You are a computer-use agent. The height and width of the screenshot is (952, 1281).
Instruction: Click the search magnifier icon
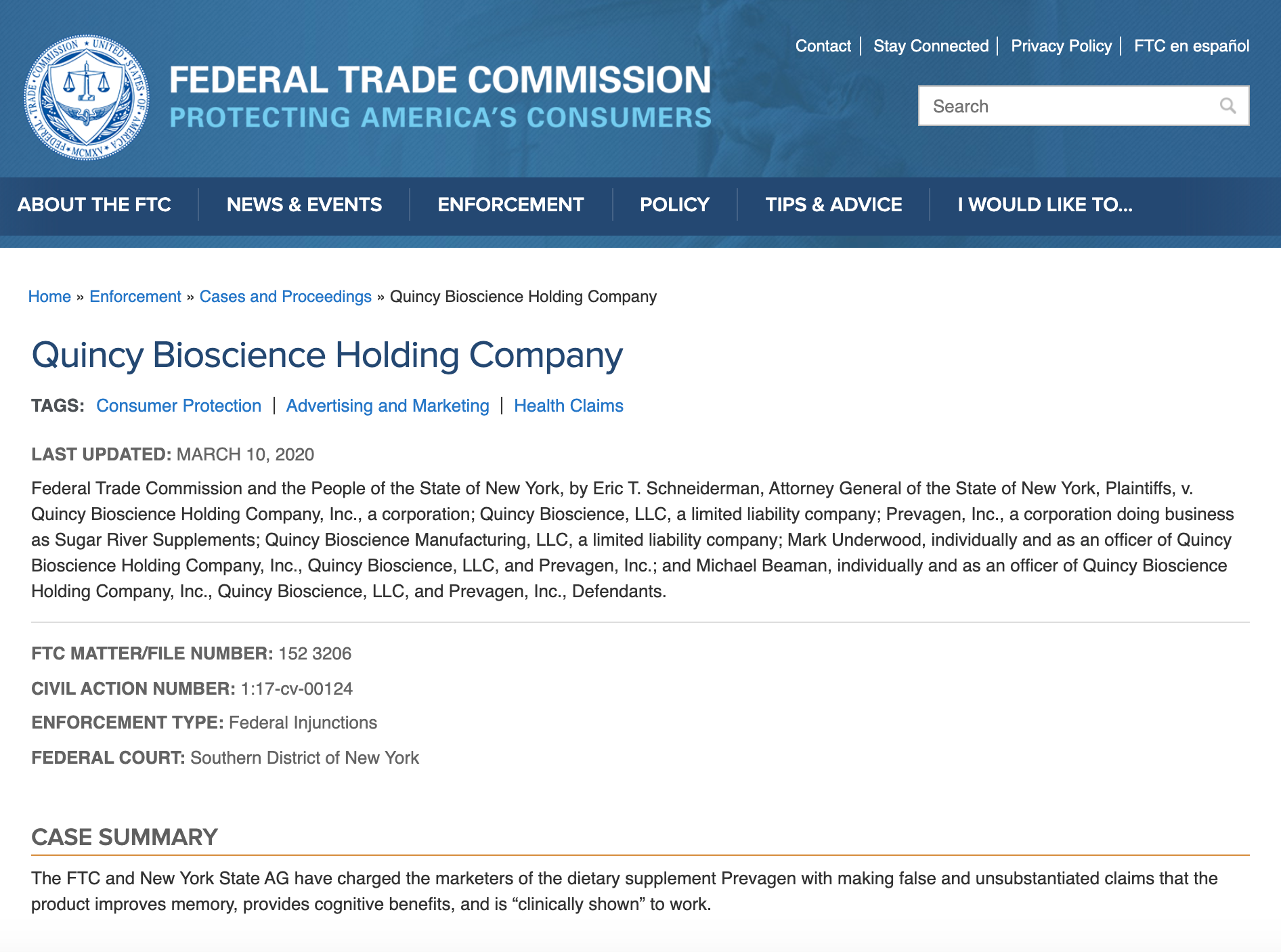point(1228,106)
